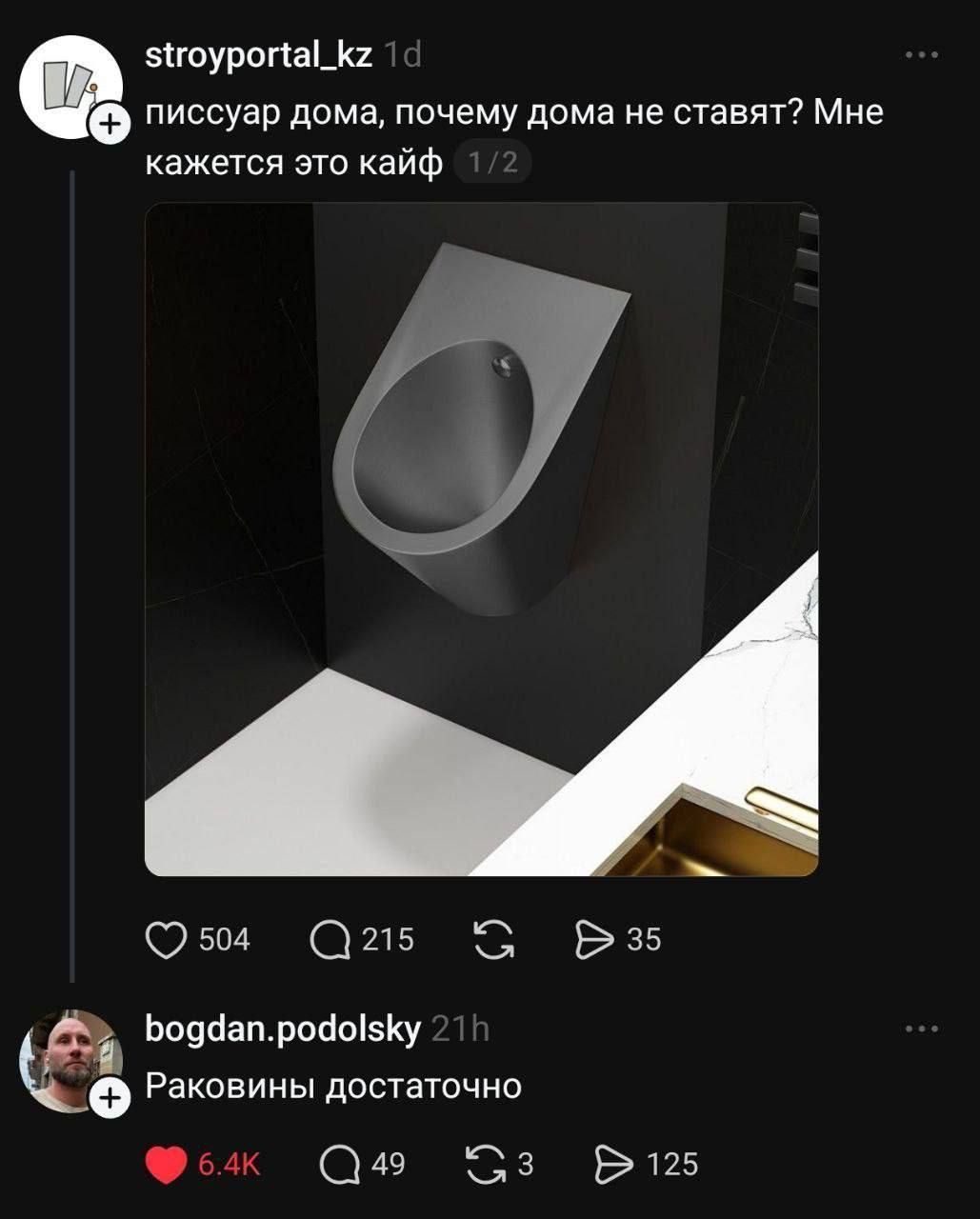Viewport: 980px width, 1219px height.
Task: Open bogdan.podolsky profile from username
Action: [x=282, y=1029]
